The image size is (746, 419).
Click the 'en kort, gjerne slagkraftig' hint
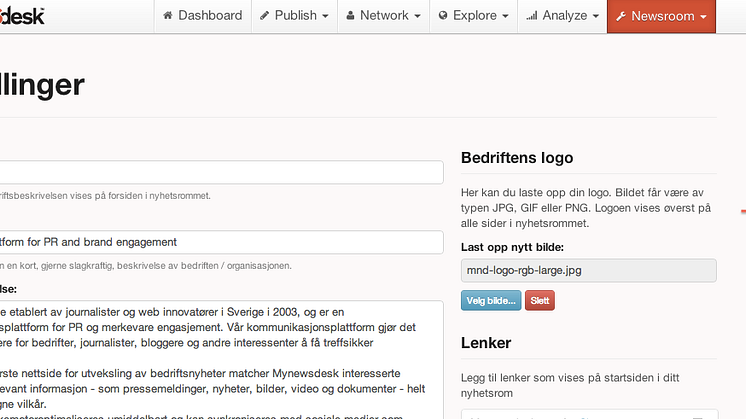coord(146,266)
